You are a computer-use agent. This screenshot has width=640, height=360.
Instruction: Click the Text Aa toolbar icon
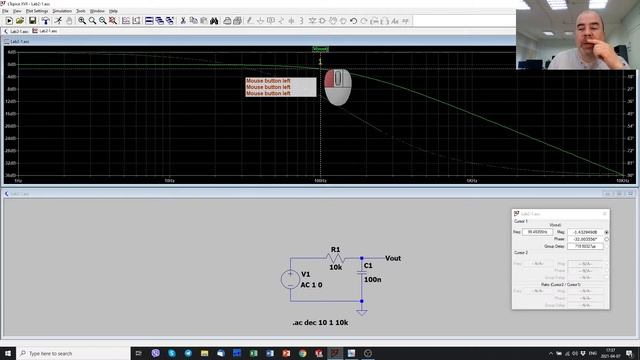[395, 20]
